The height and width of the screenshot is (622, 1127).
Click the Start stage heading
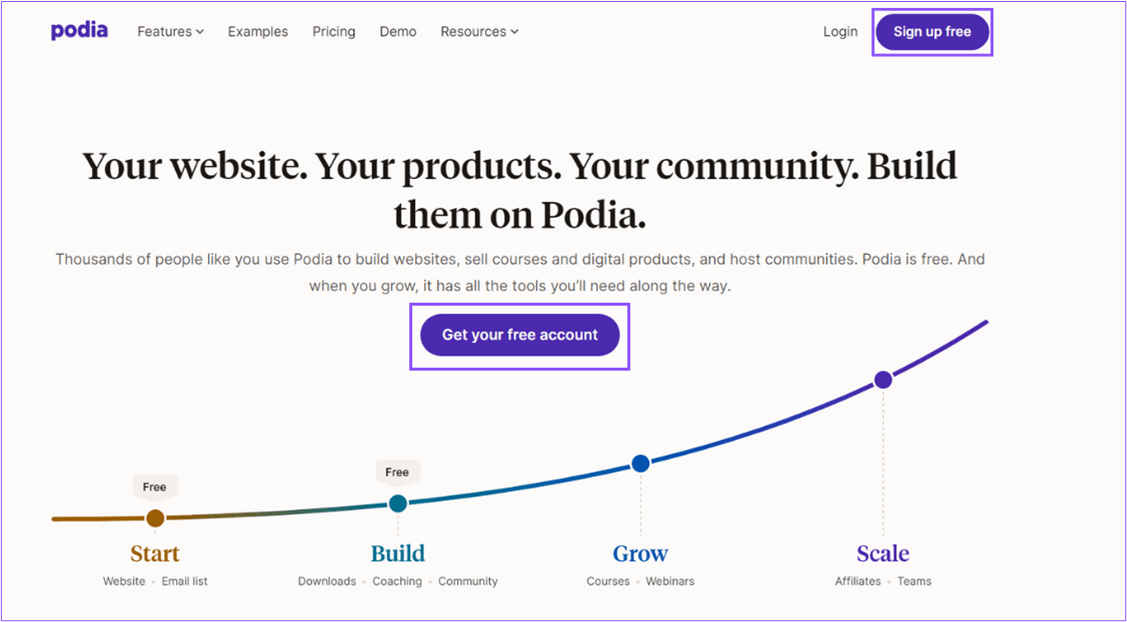click(155, 554)
